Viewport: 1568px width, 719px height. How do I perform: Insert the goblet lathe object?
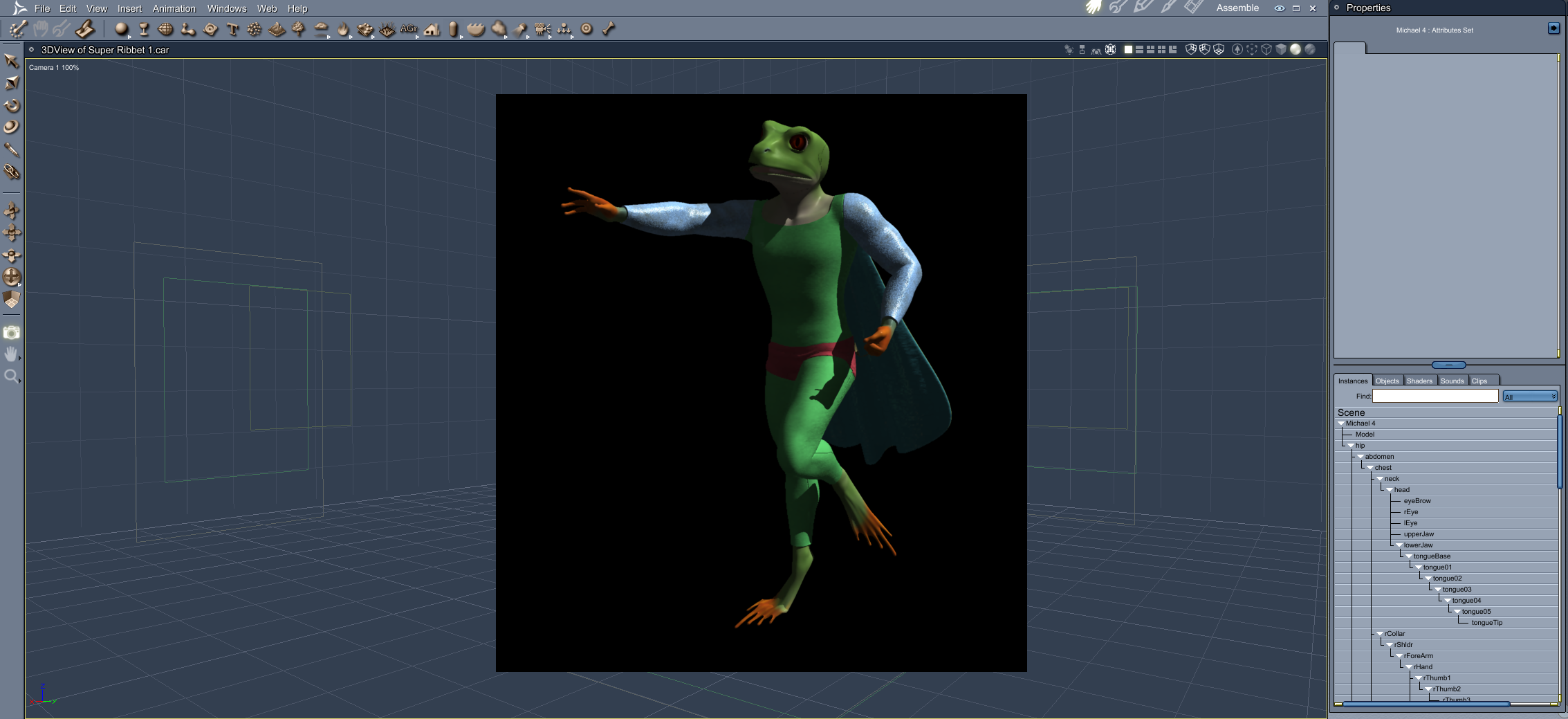(144, 29)
